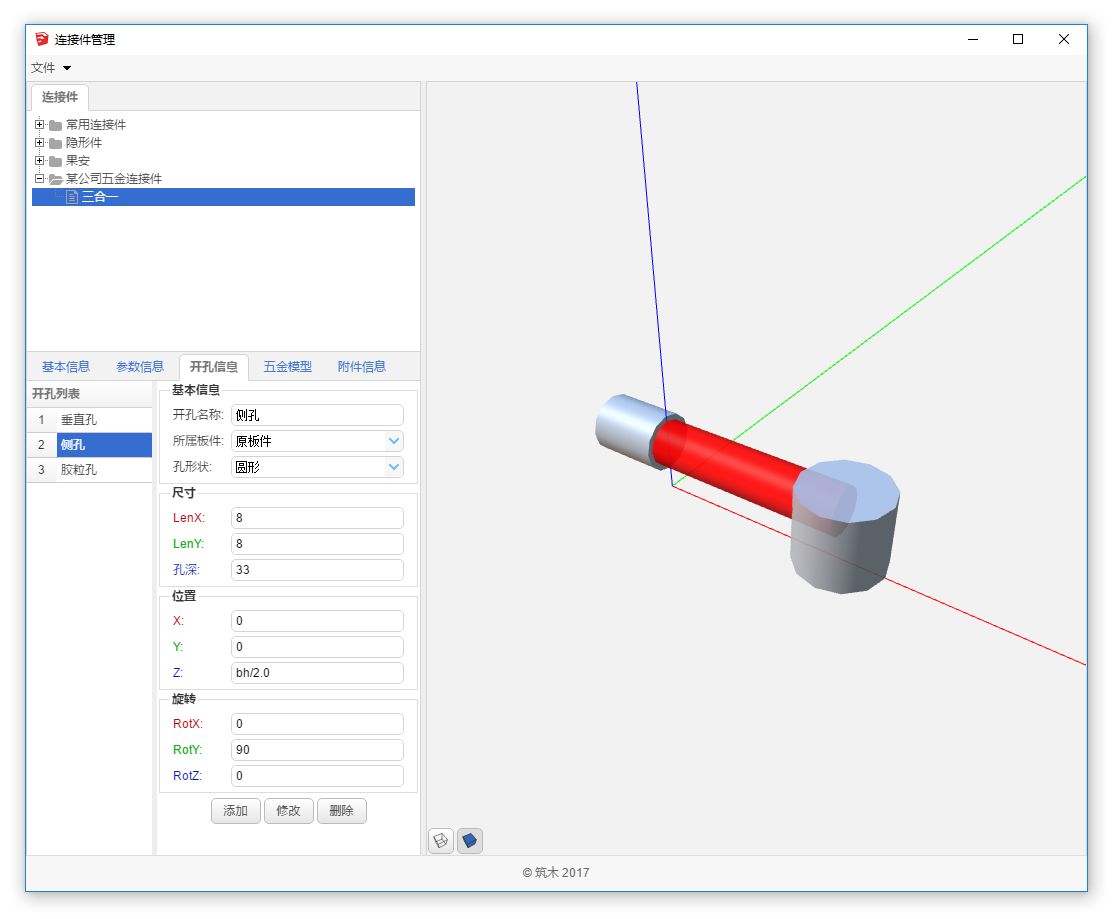Enable the solid blue cube shading mode
This screenshot has width=1120, height=919.
(x=470, y=841)
